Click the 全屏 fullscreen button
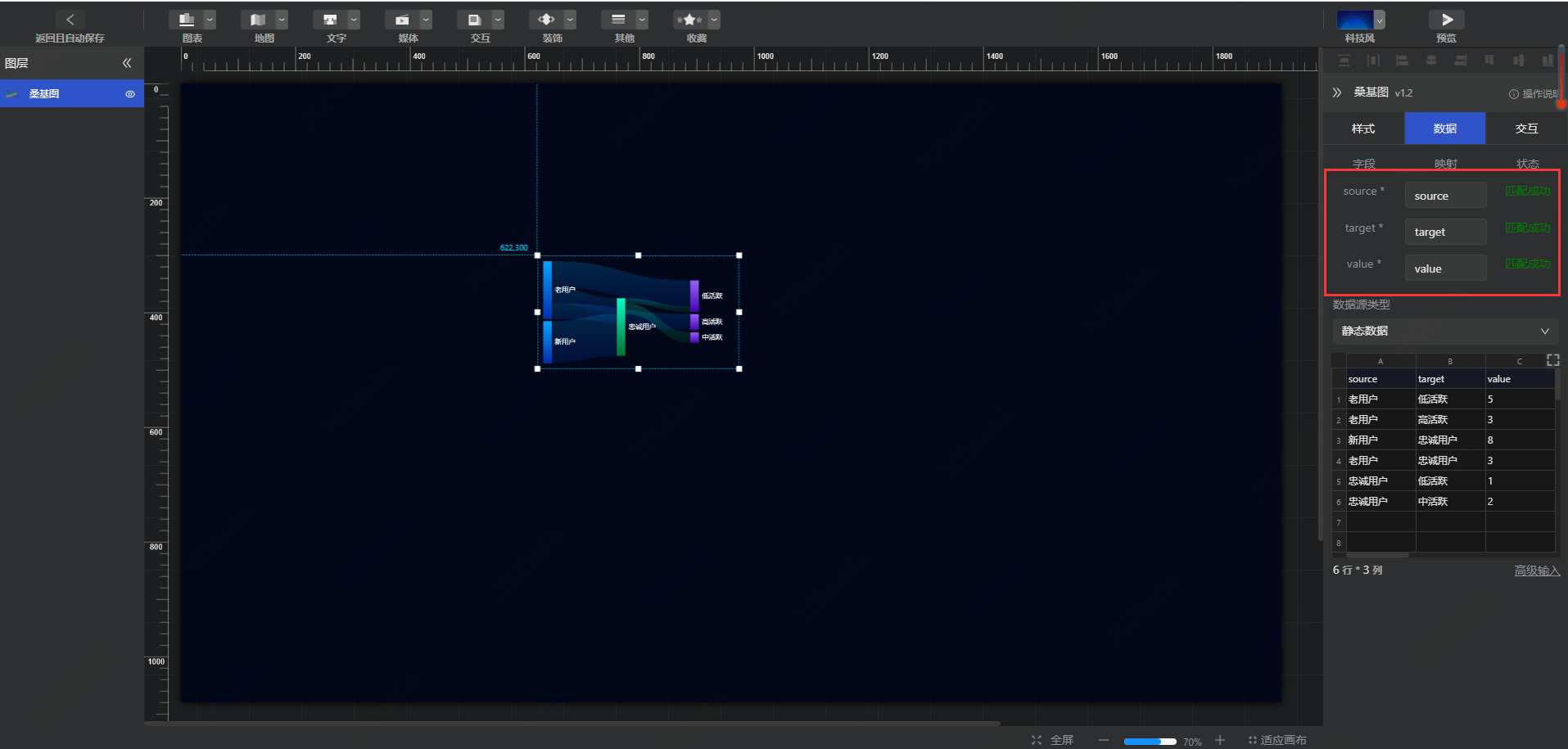 [x=1061, y=740]
